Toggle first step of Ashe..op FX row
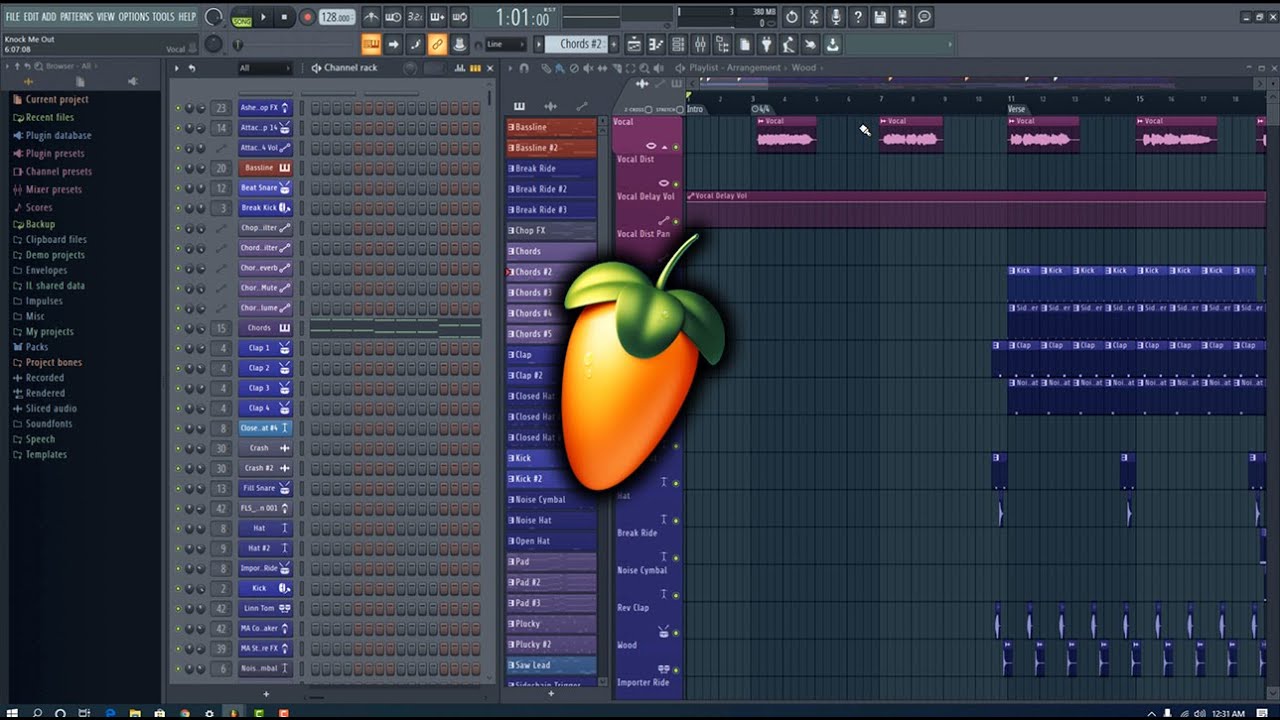 coord(315,108)
